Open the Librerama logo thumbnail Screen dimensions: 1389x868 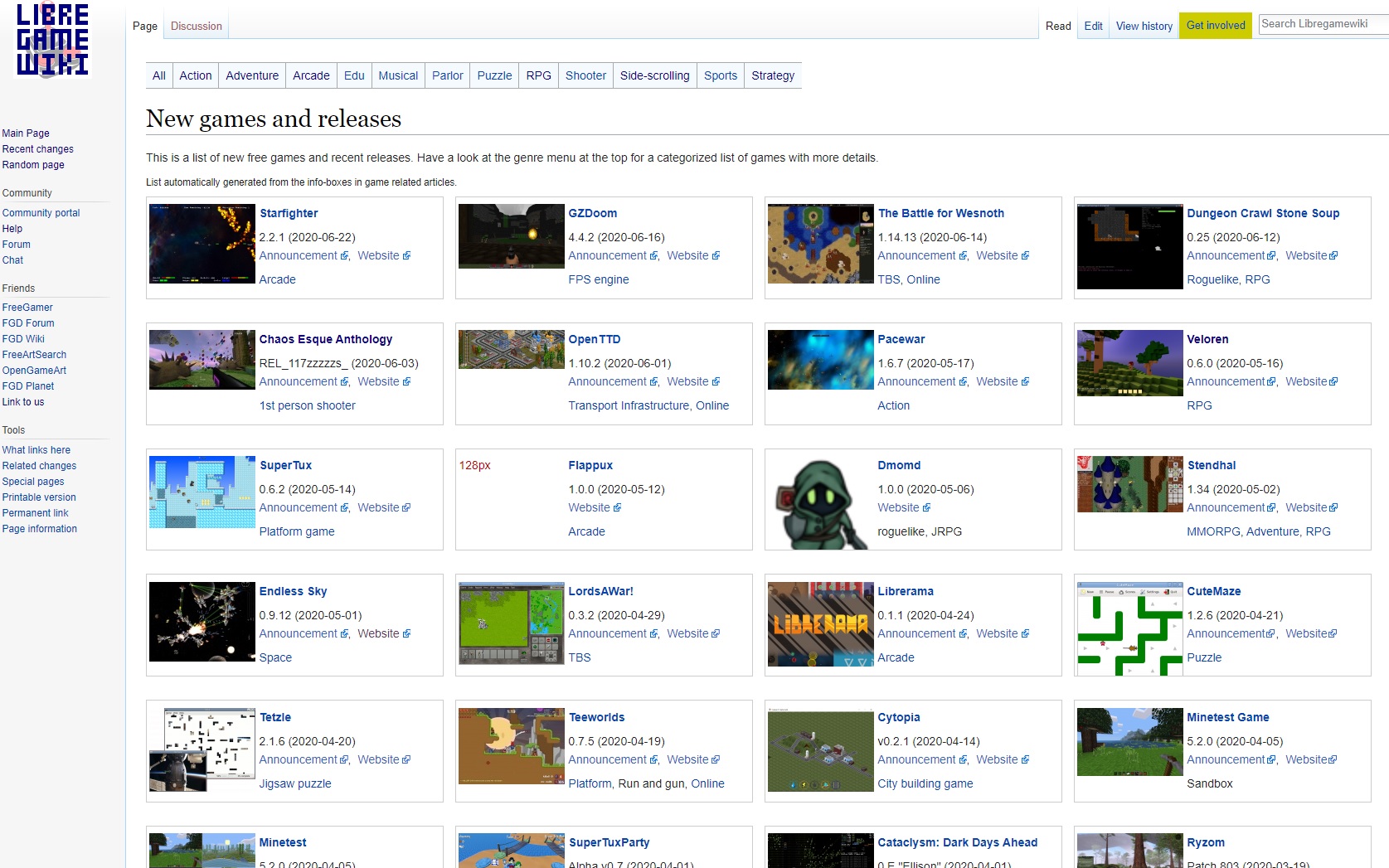click(821, 624)
